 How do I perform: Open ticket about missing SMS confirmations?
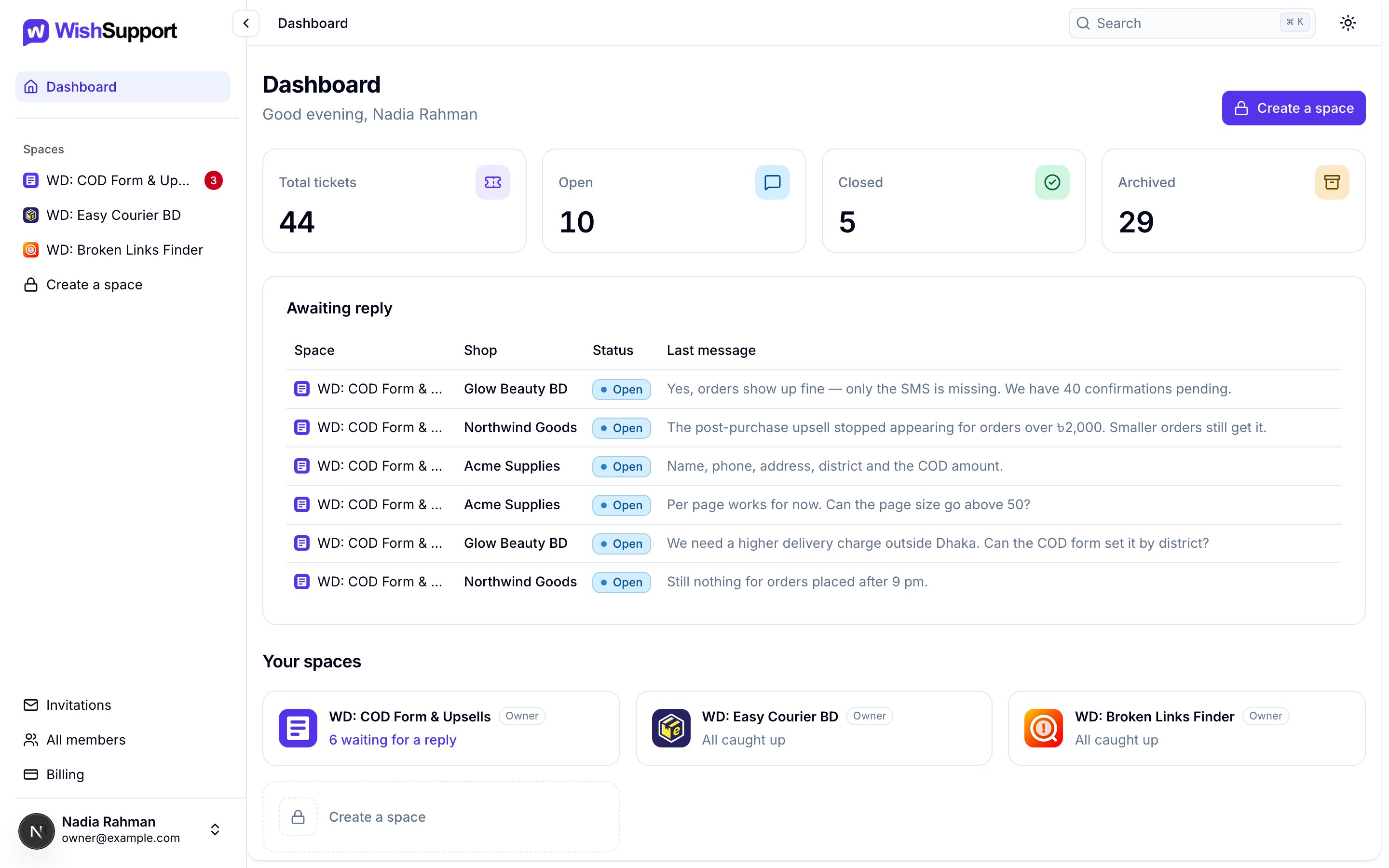click(x=814, y=389)
